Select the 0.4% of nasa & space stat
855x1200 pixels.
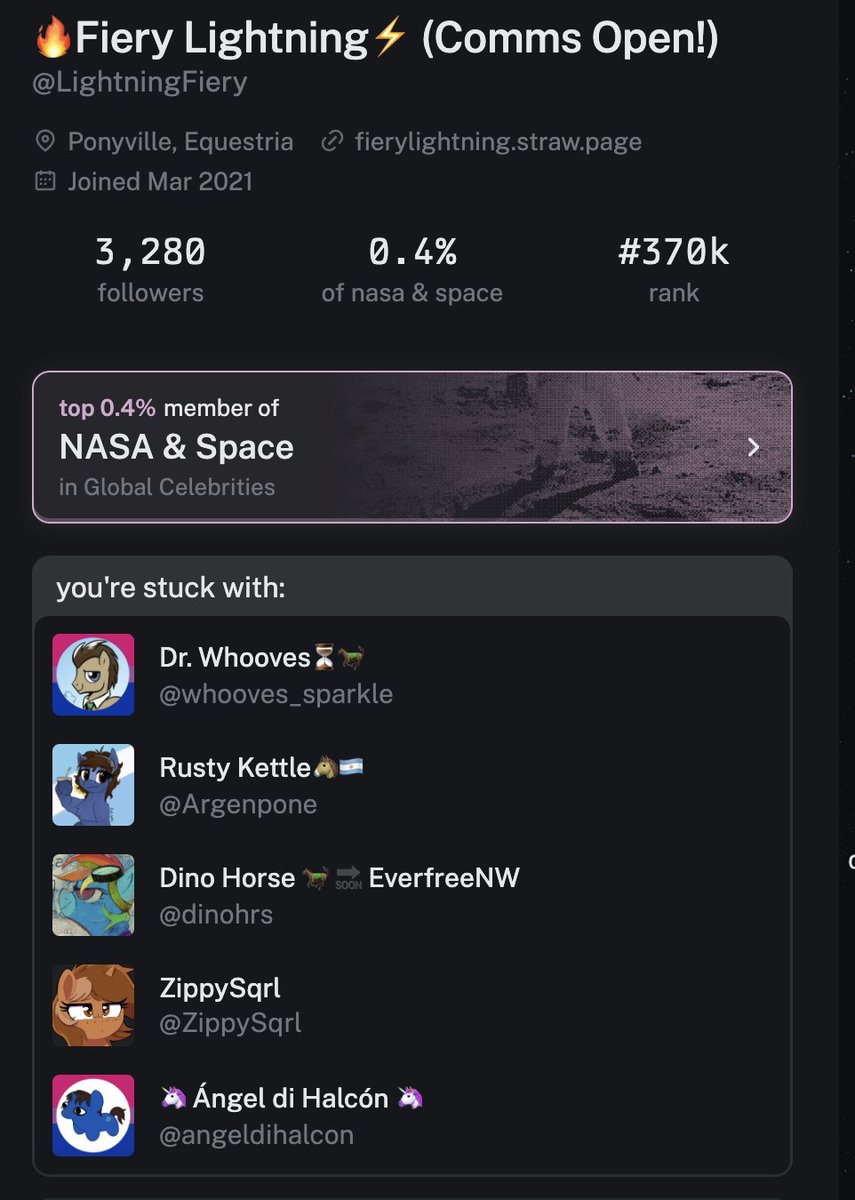tap(412, 270)
